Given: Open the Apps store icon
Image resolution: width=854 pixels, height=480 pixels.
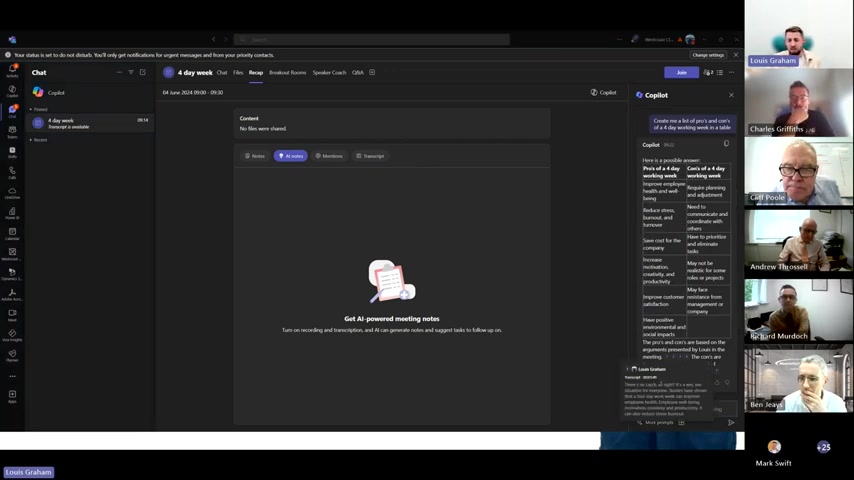Looking at the screenshot, I should pyautogui.click(x=12, y=396).
